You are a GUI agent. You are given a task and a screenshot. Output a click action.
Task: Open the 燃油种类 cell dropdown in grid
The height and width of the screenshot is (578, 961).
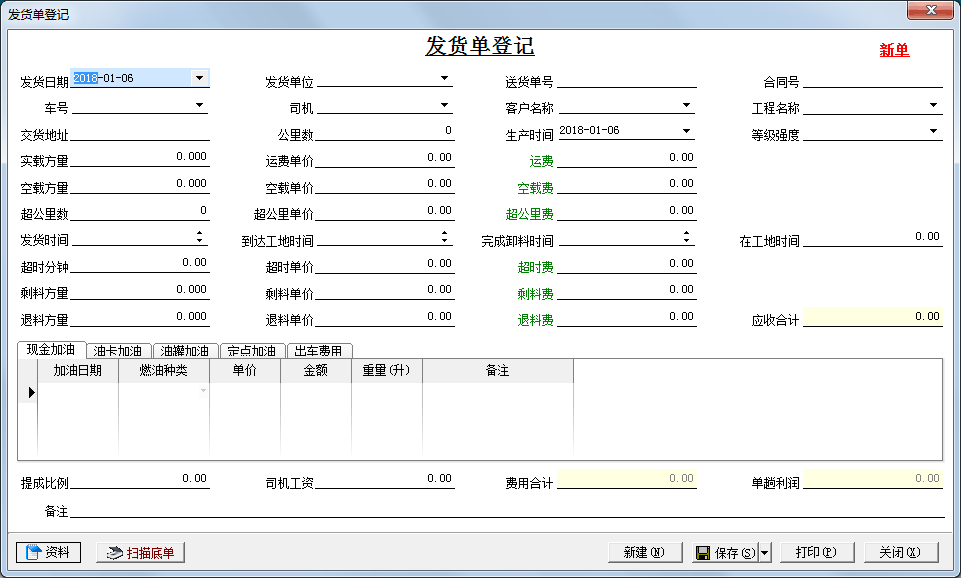click(203, 391)
